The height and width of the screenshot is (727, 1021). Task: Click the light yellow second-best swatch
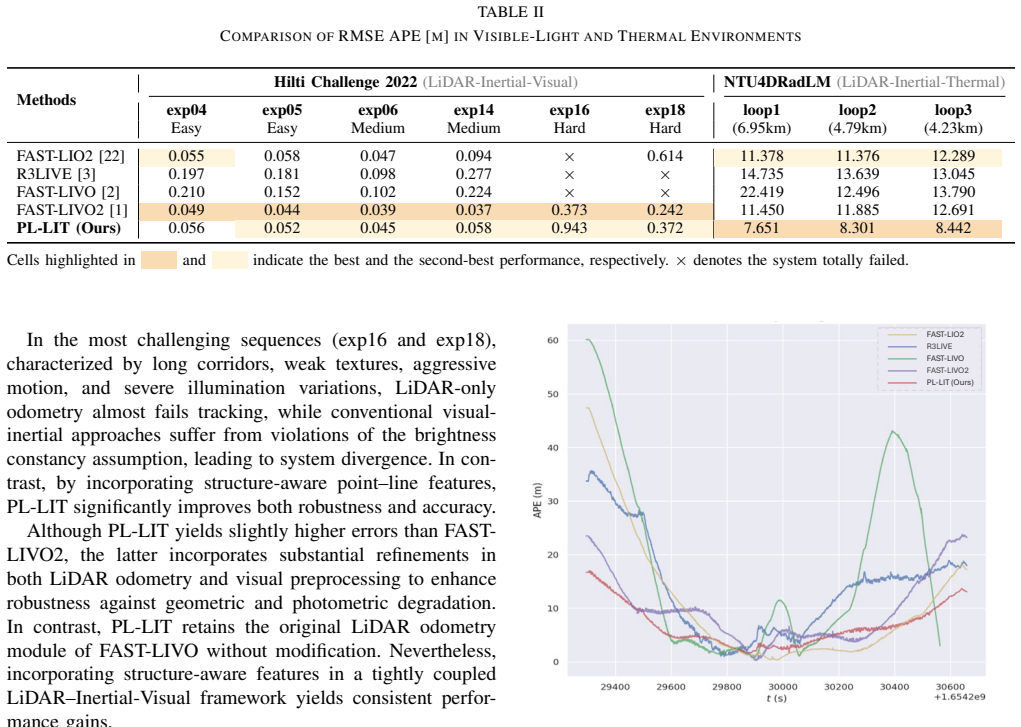tap(230, 260)
